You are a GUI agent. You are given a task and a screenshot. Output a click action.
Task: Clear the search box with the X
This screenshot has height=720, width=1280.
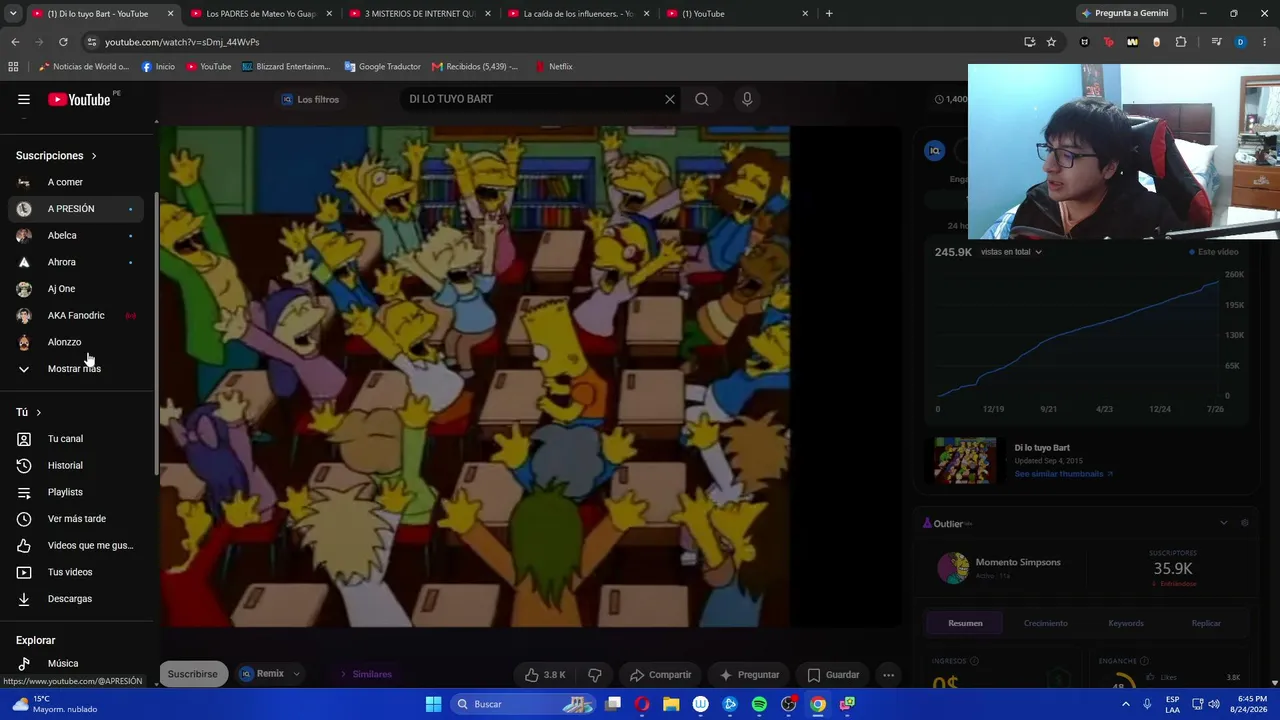click(670, 99)
